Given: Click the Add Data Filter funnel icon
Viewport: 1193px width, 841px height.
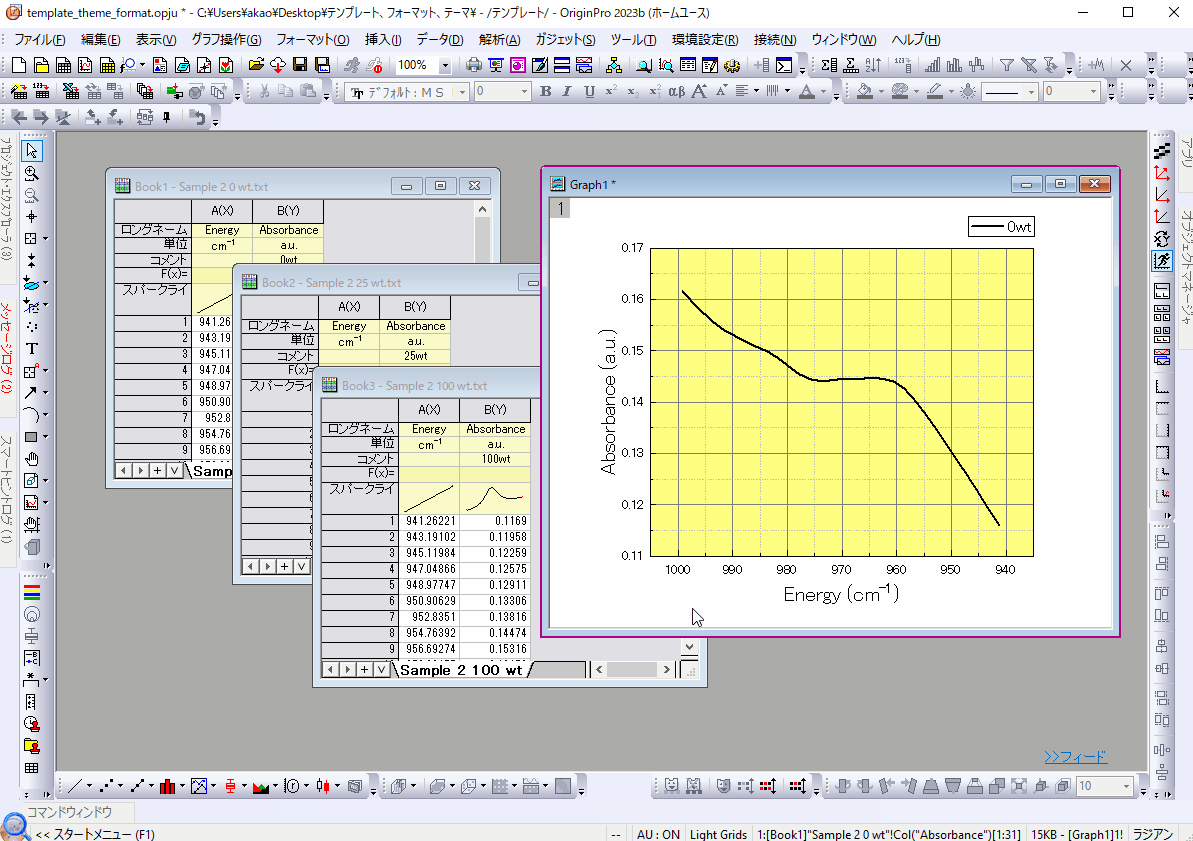Looking at the screenshot, I should coord(1007,65).
